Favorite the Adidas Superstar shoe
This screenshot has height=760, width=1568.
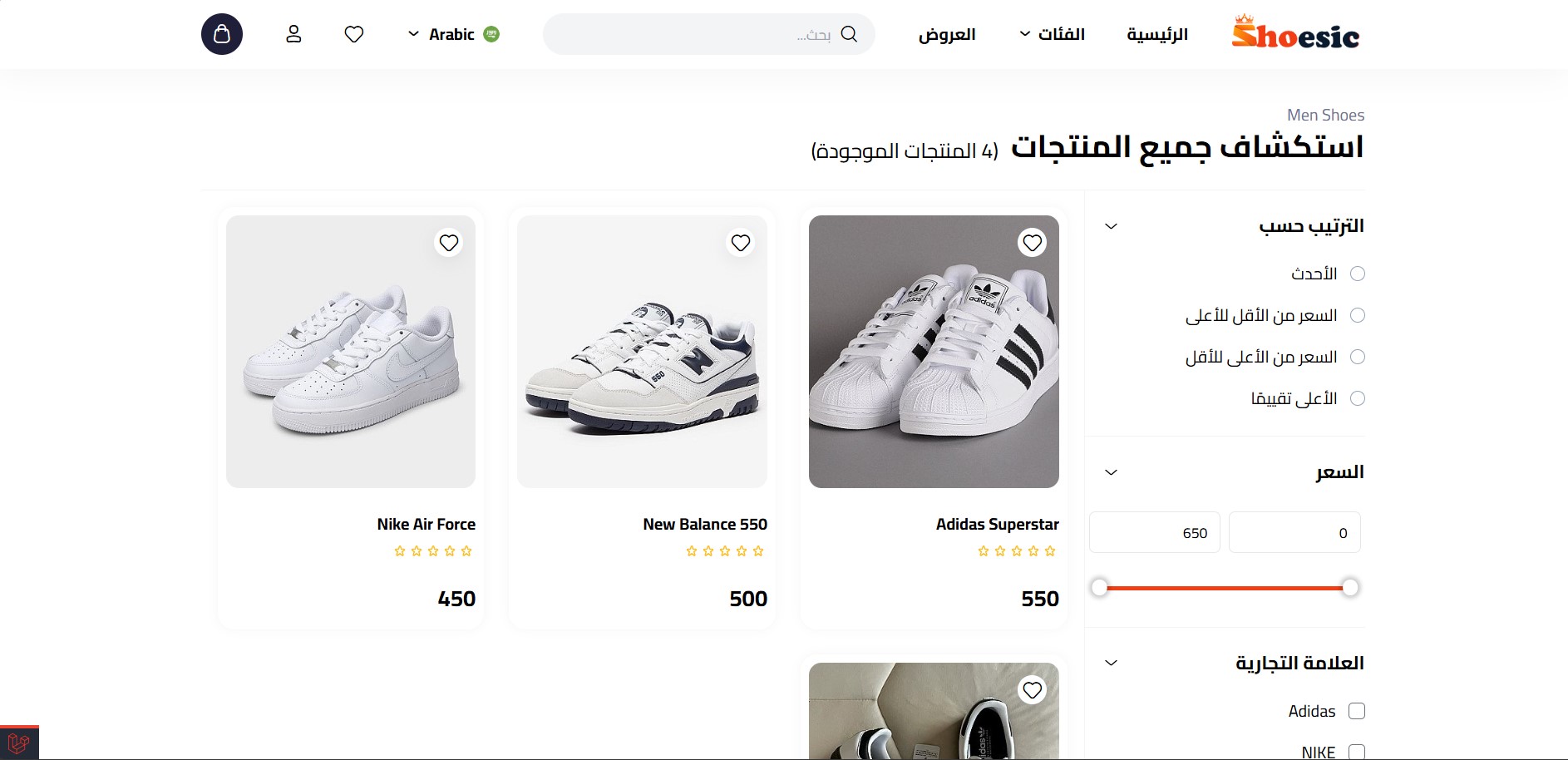point(1032,243)
